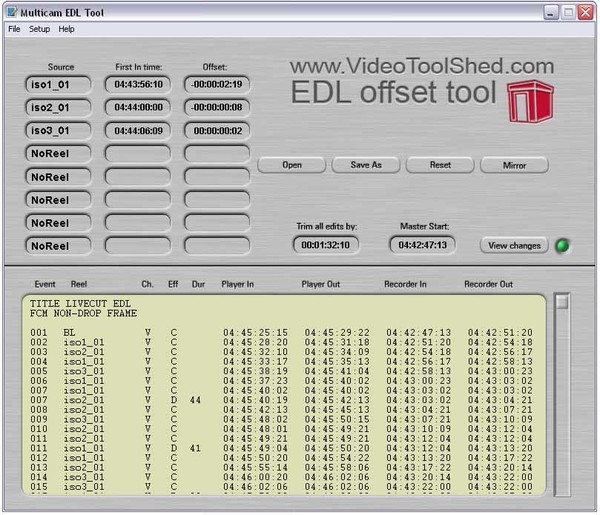Click the Save As button
This screenshot has height=515, width=600.
point(366,165)
